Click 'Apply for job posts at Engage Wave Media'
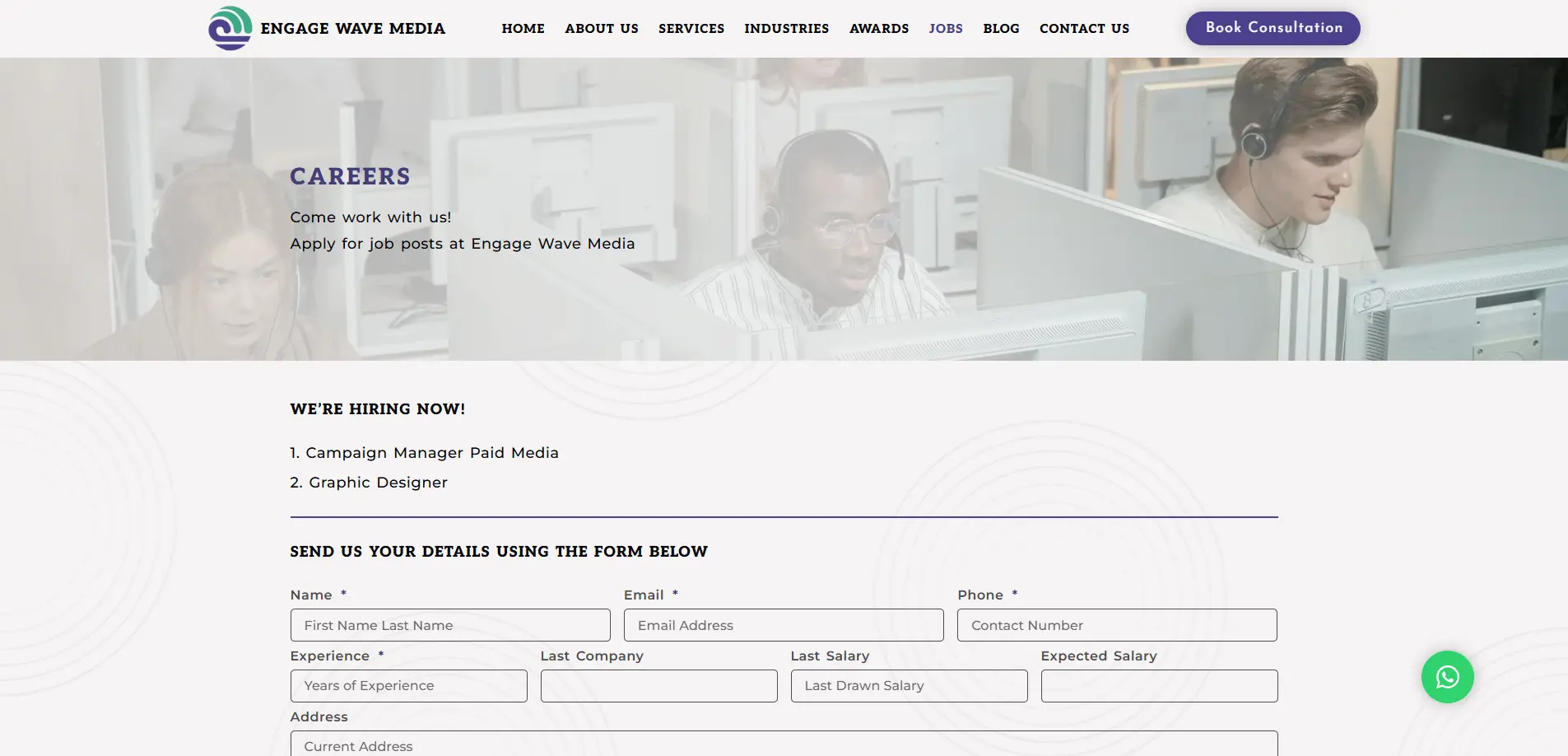 coord(463,244)
